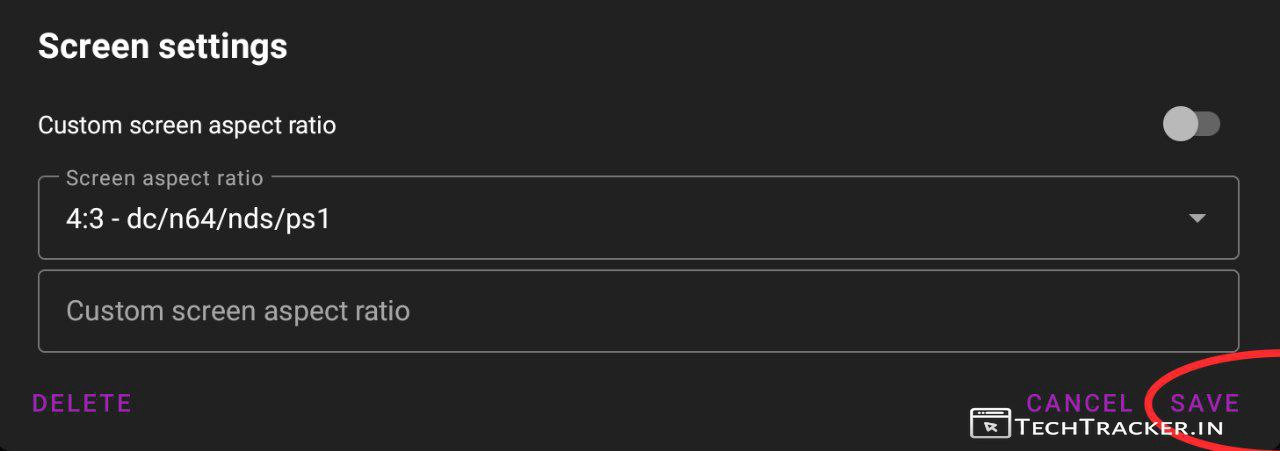
Task: Click the TechTracker browser window logo icon
Action: (x=990, y=424)
